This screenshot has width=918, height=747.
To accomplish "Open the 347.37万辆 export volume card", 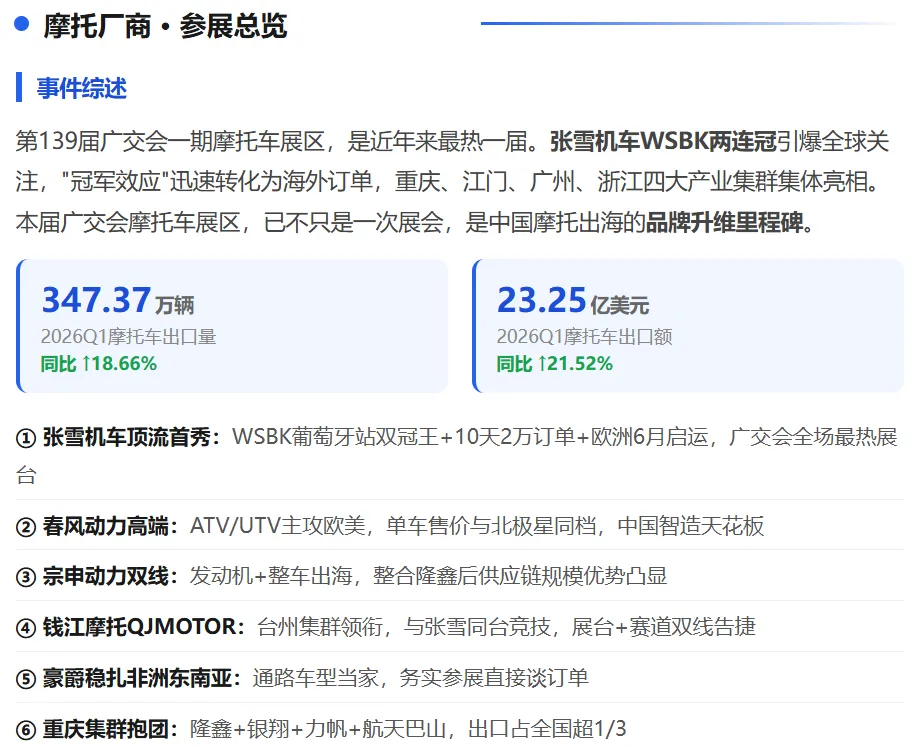I will [x=232, y=326].
